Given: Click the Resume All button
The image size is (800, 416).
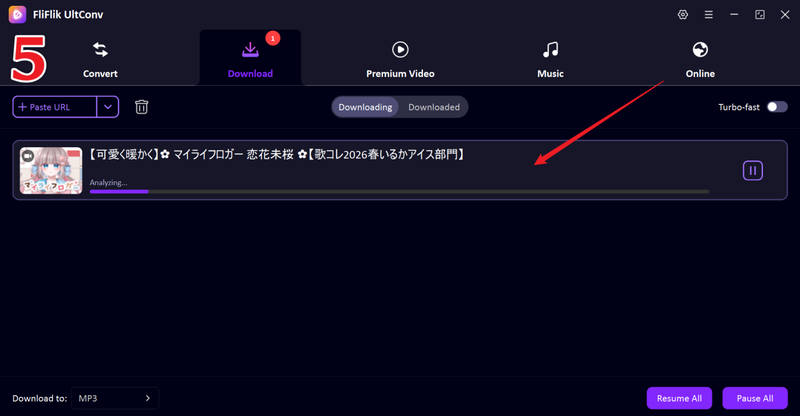Looking at the screenshot, I should coord(679,398).
